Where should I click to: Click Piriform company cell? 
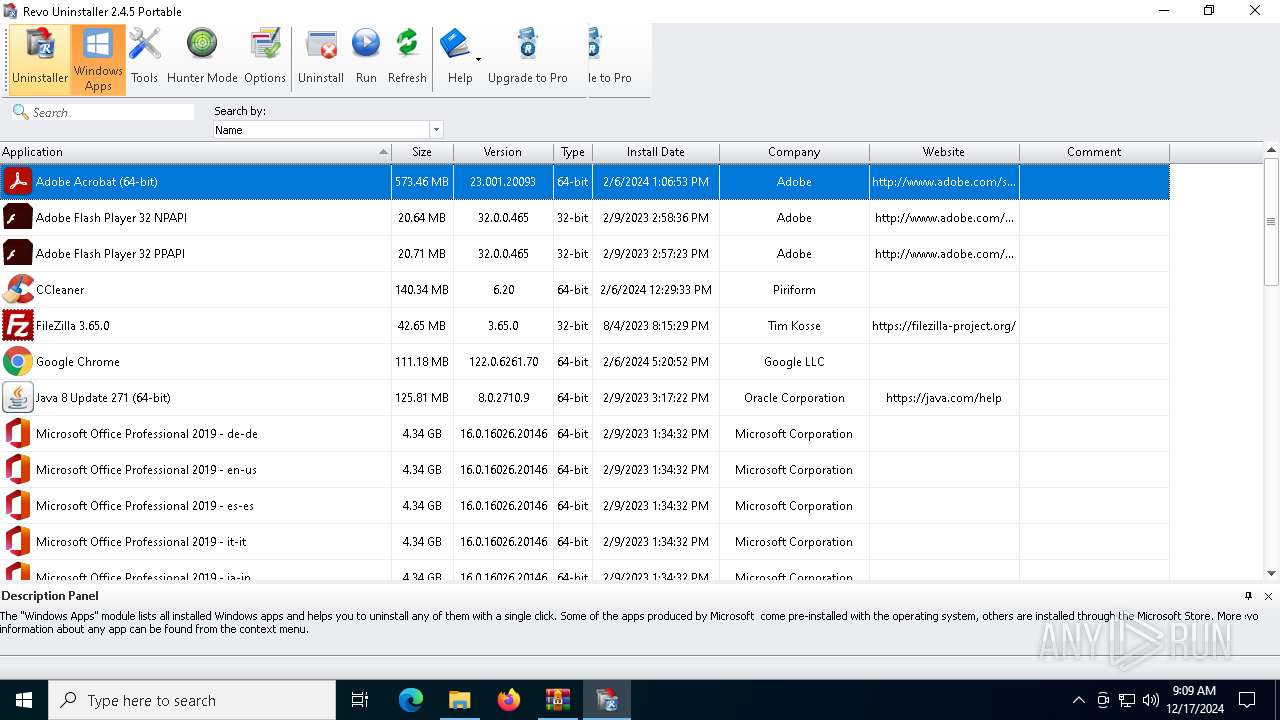click(x=794, y=290)
